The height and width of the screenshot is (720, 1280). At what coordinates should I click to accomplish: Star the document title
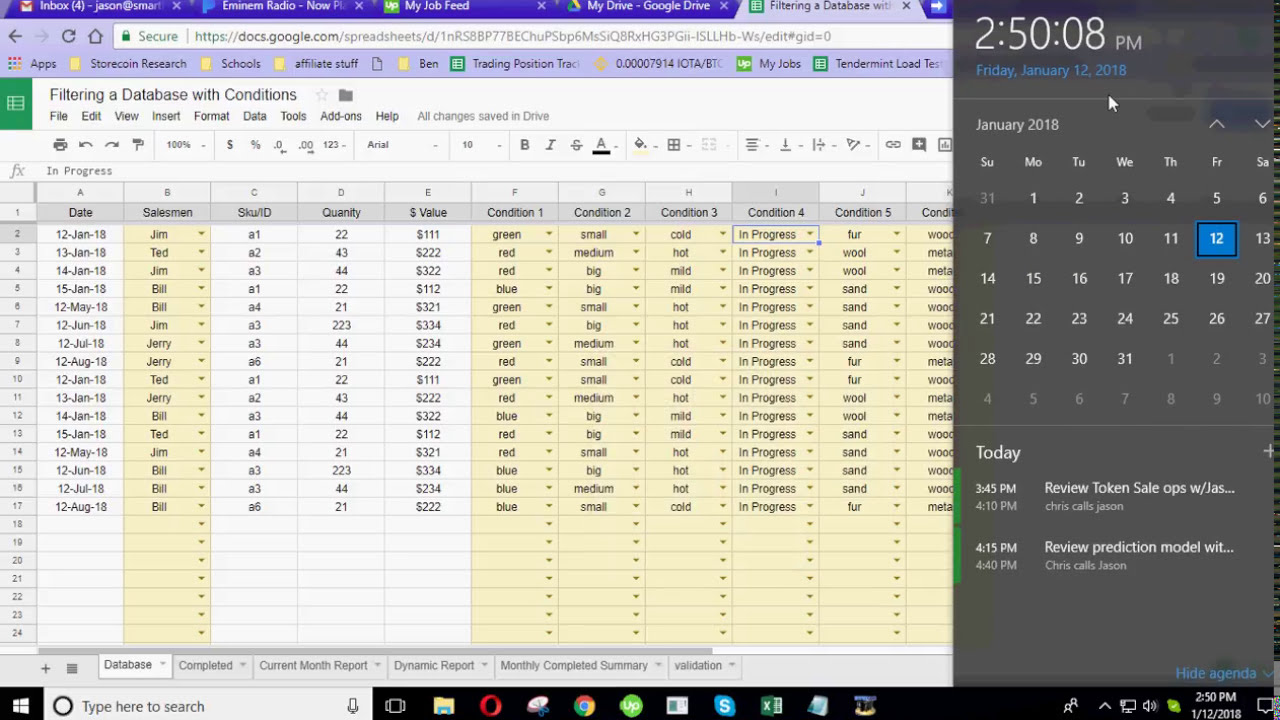pyautogui.click(x=322, y=95)
